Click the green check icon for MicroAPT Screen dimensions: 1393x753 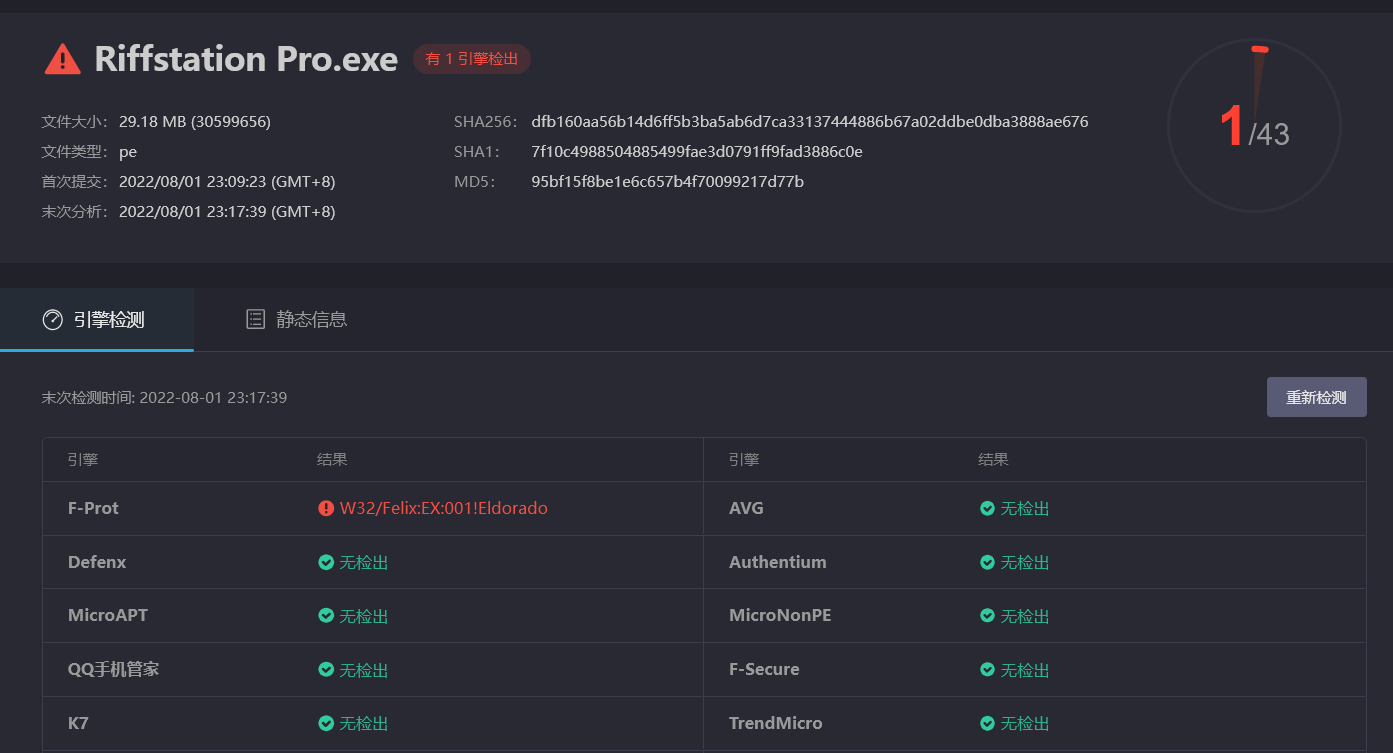(326, 615)
